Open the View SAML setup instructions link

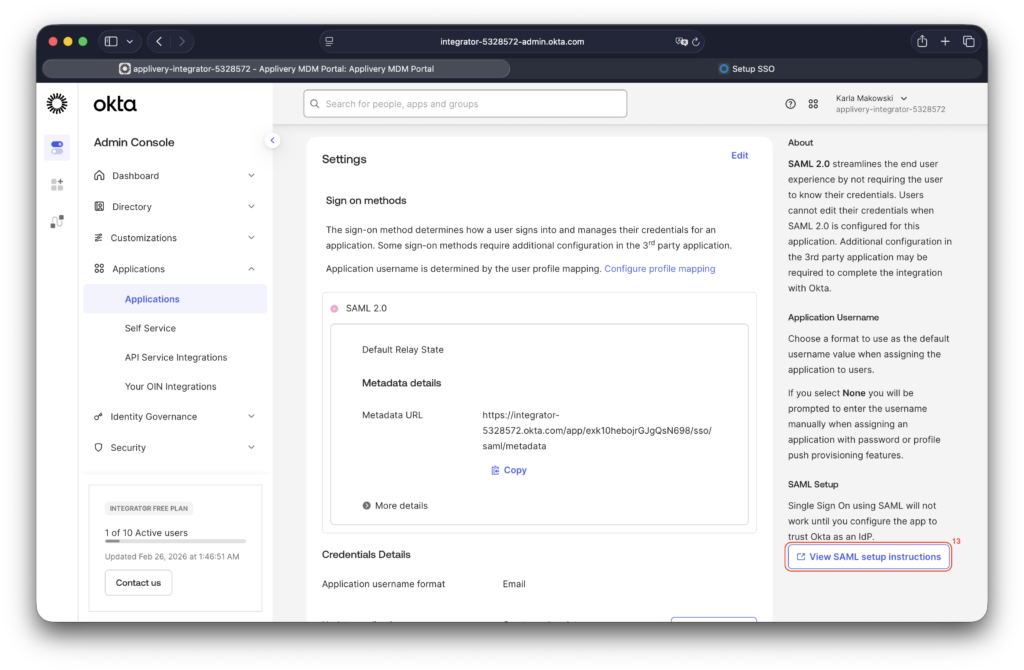coord(868,557)
